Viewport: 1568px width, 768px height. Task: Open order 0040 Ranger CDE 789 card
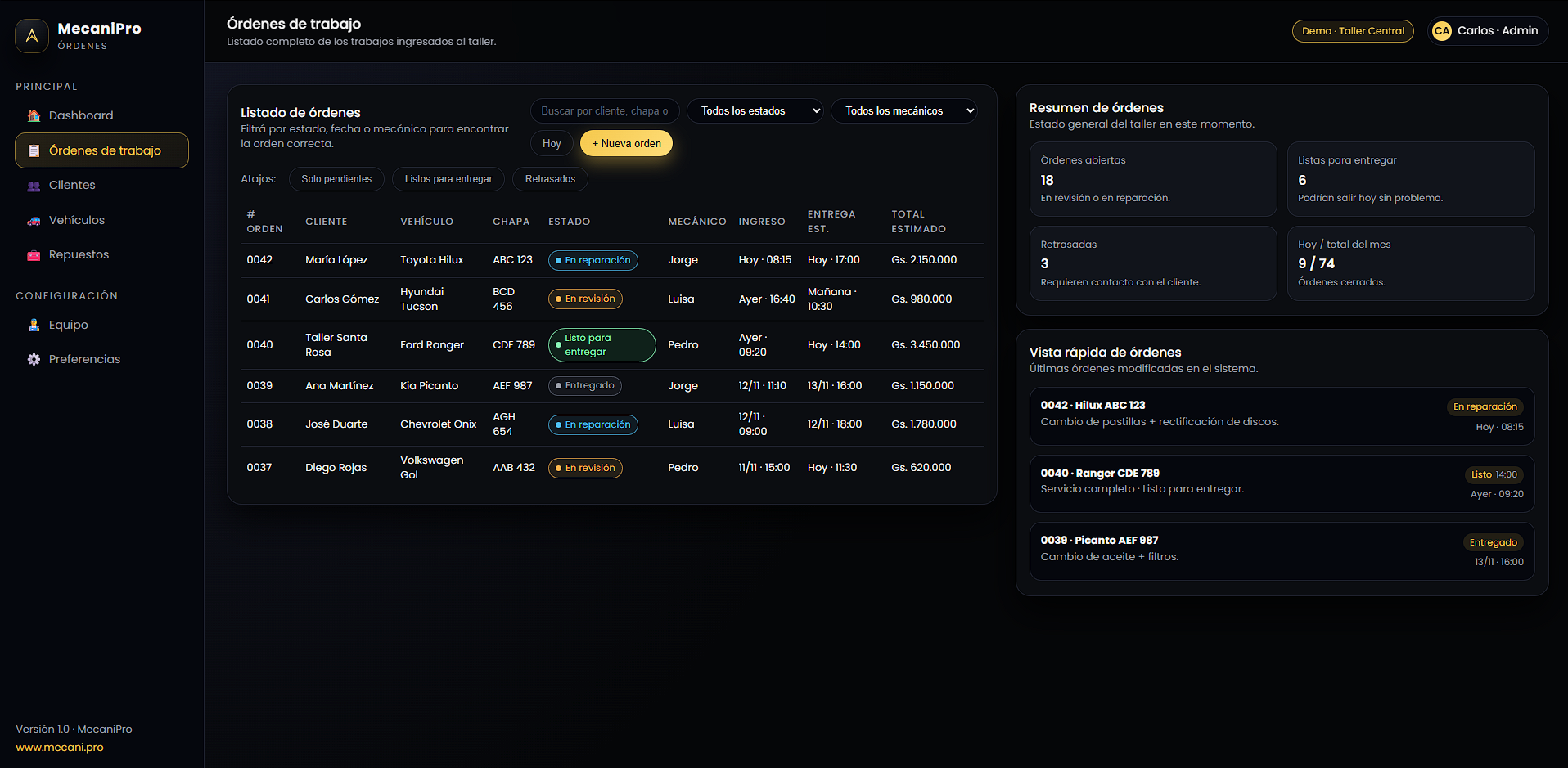[x=1281, y=483]
